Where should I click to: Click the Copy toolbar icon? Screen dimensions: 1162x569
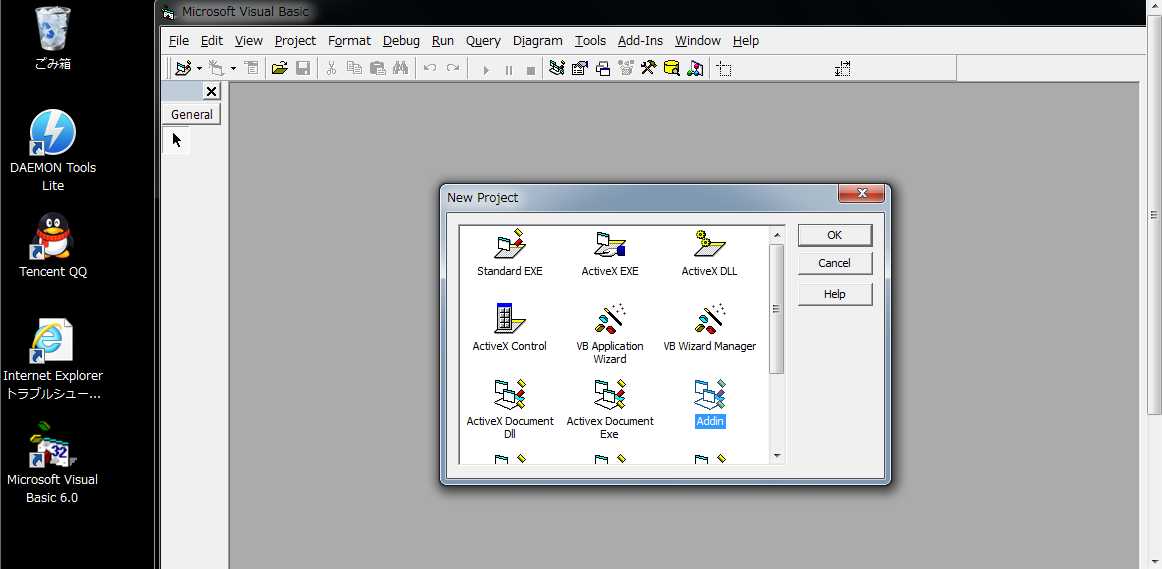[354, 69]
